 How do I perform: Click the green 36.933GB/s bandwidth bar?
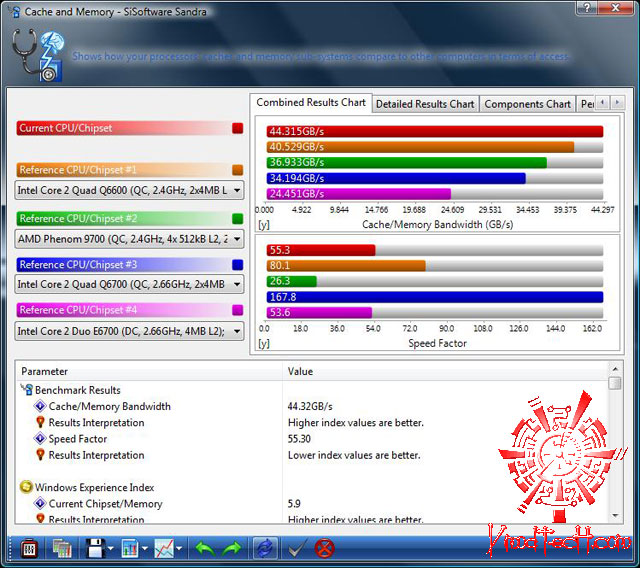click(x=407, y=162)
